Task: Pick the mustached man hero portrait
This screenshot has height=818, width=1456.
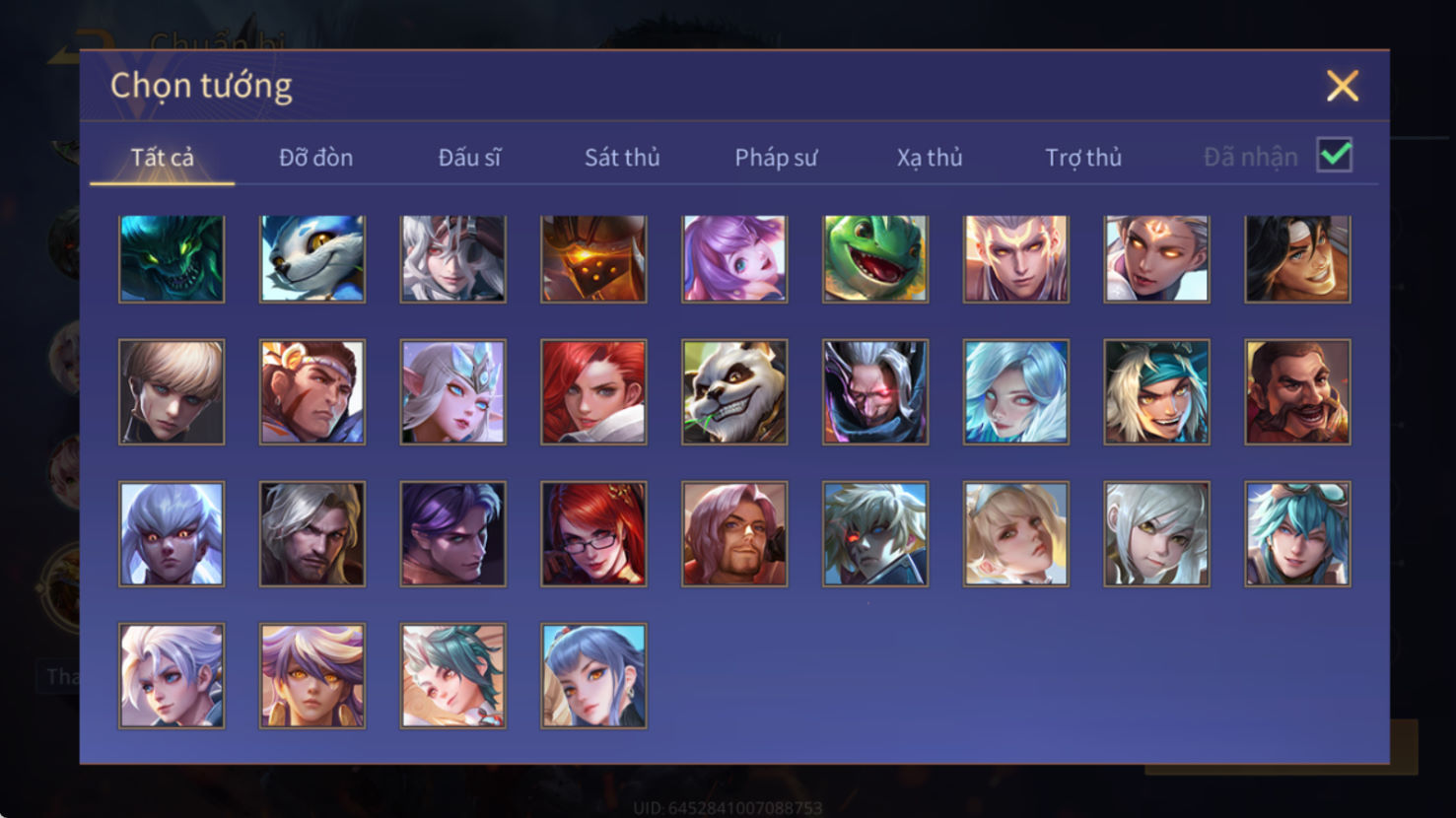Action: point(1297,392)
